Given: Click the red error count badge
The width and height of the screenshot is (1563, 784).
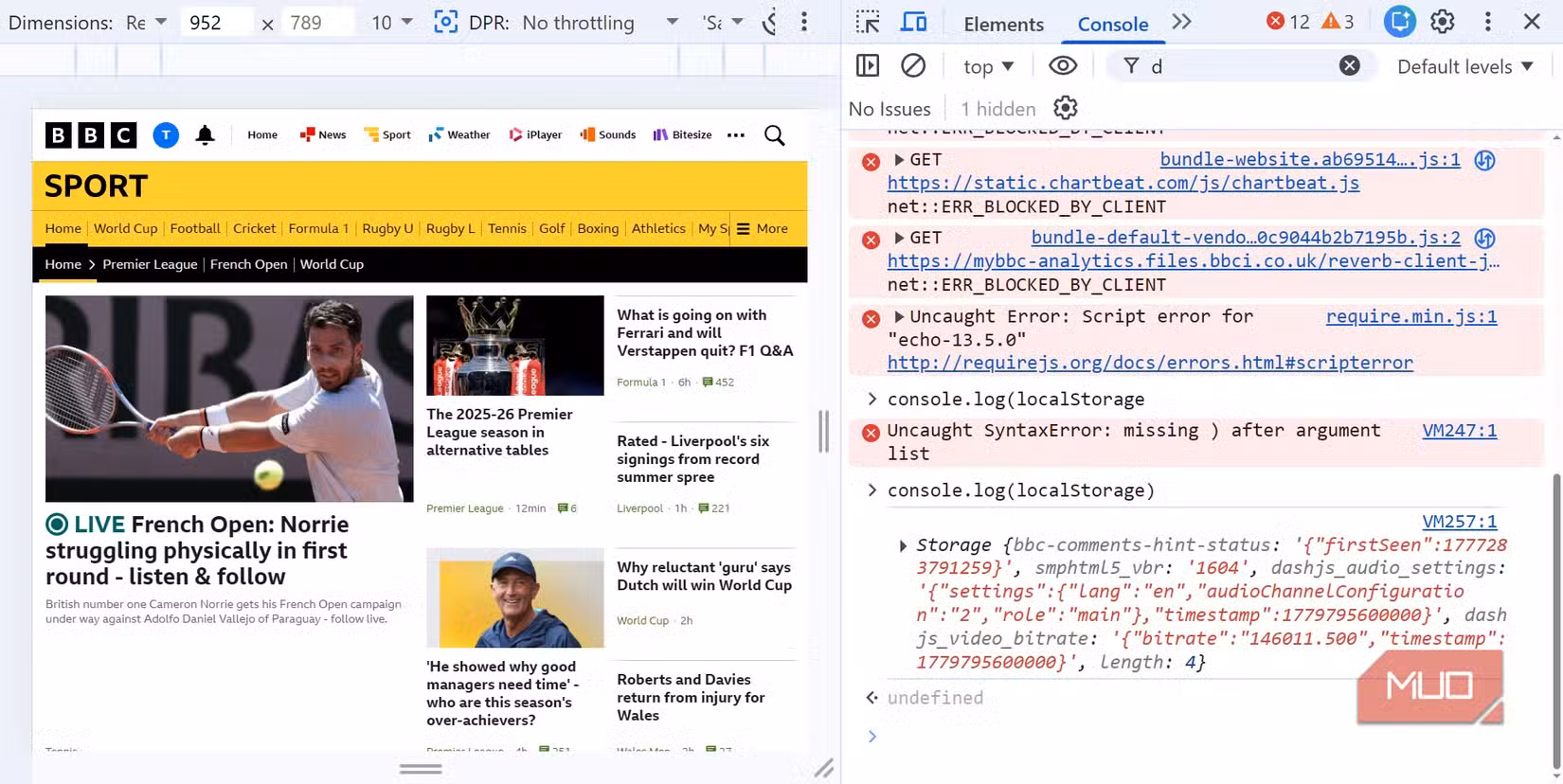Looking at the screenshot, I should tap(1288, 21).
